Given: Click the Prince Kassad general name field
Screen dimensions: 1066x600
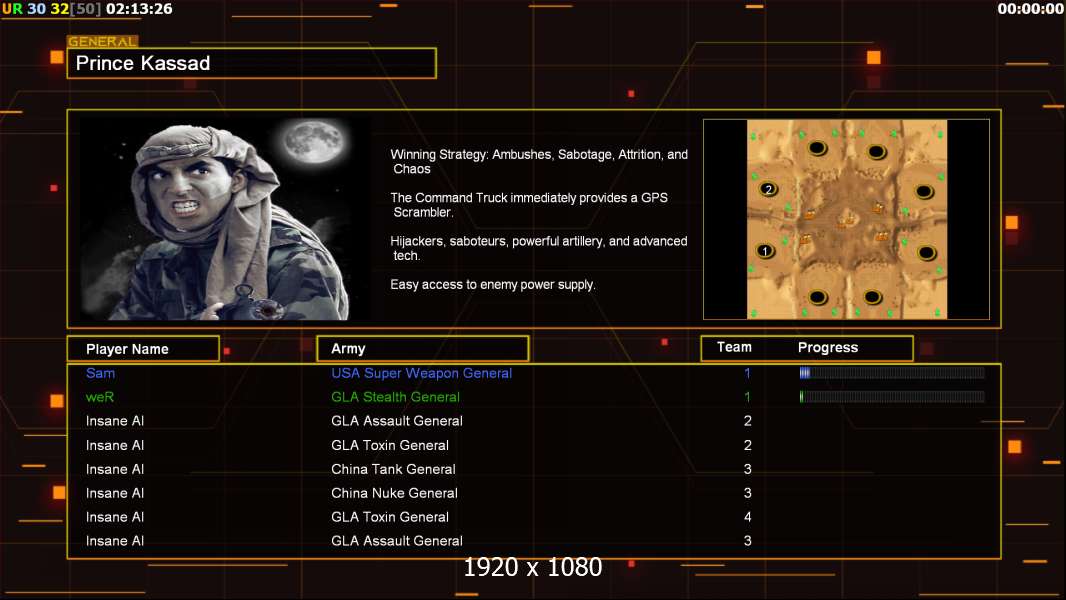Looking at the screenshot, I should pos(251,64).
